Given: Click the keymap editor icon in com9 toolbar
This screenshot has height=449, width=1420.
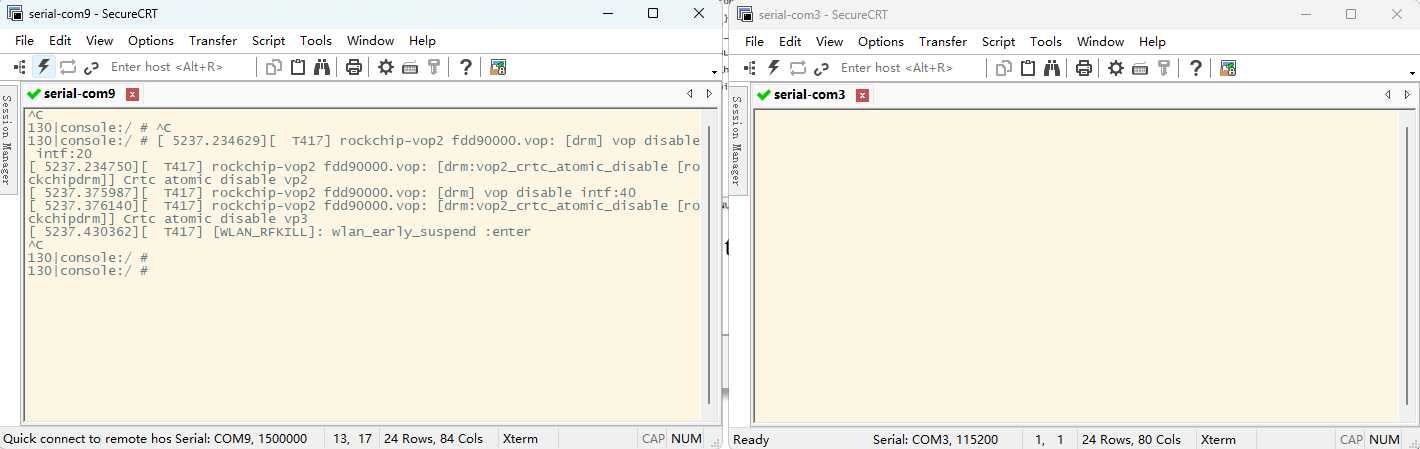Looking at the screenshot, I should [x=410, y=67].
